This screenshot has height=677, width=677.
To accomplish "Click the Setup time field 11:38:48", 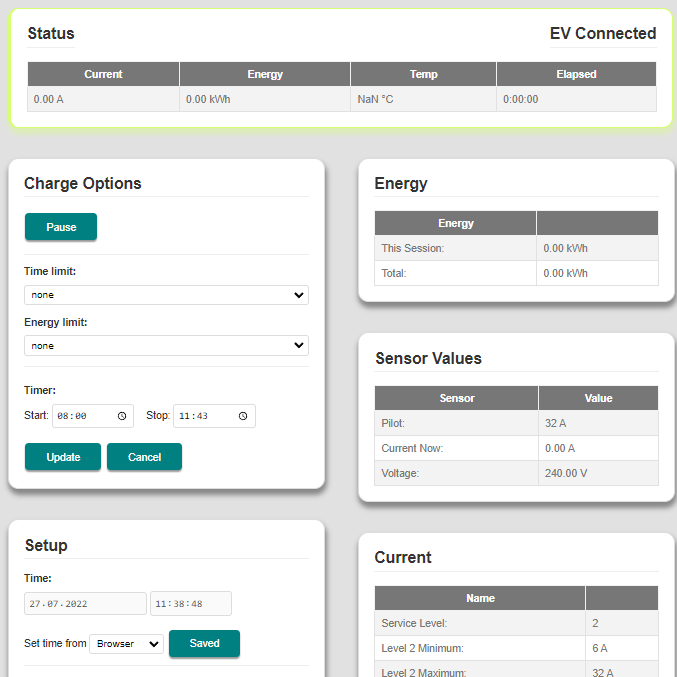I will tap(191, 604).
